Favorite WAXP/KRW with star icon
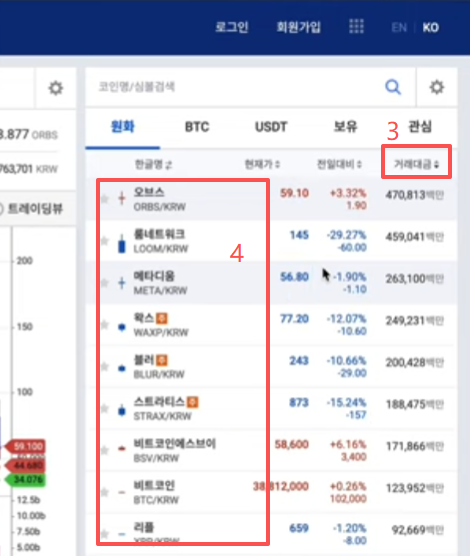The height and width of the screenshot is (556, 470). pyautogui.click(x=104, y=324)
